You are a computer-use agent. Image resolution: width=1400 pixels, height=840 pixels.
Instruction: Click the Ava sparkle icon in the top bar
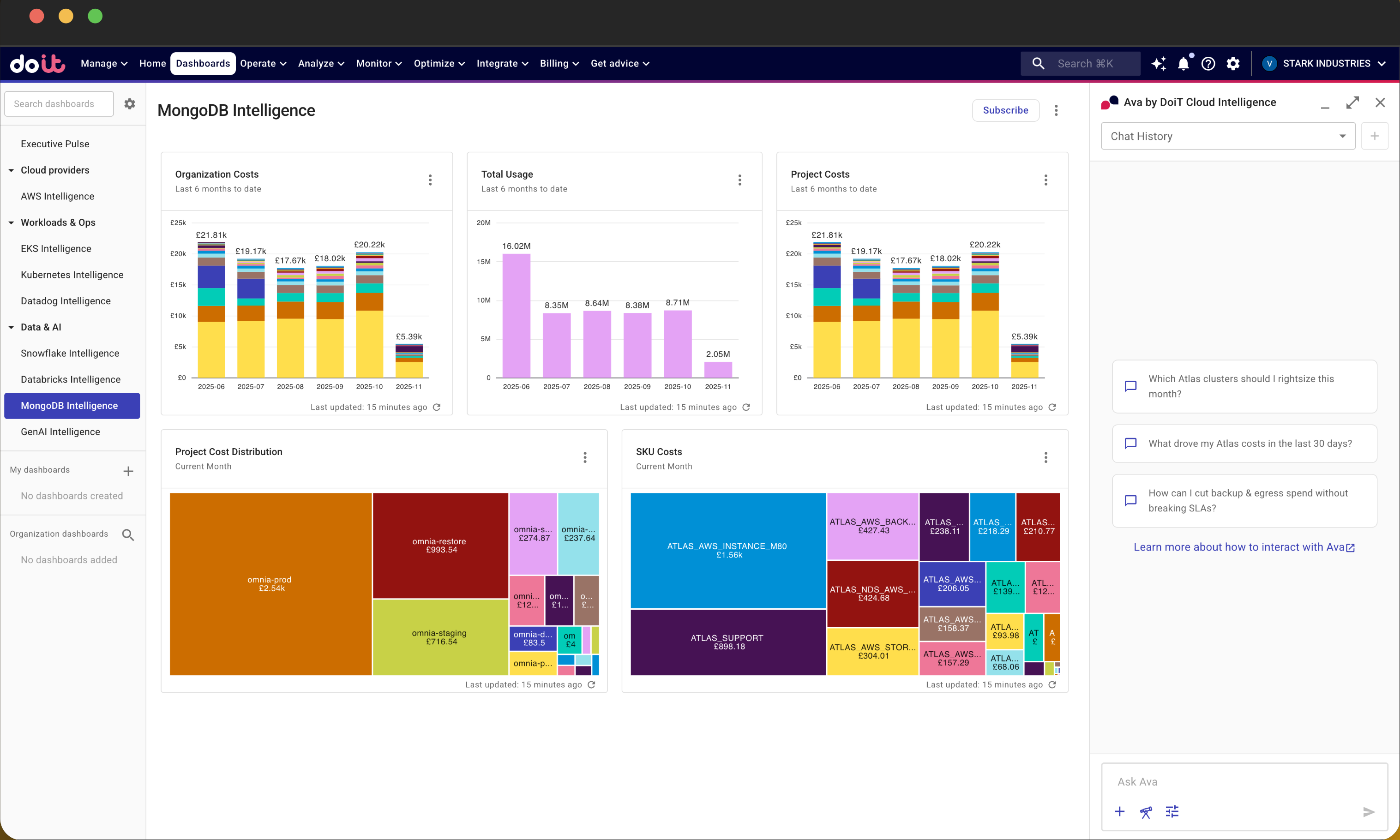tap(1158, 64)
